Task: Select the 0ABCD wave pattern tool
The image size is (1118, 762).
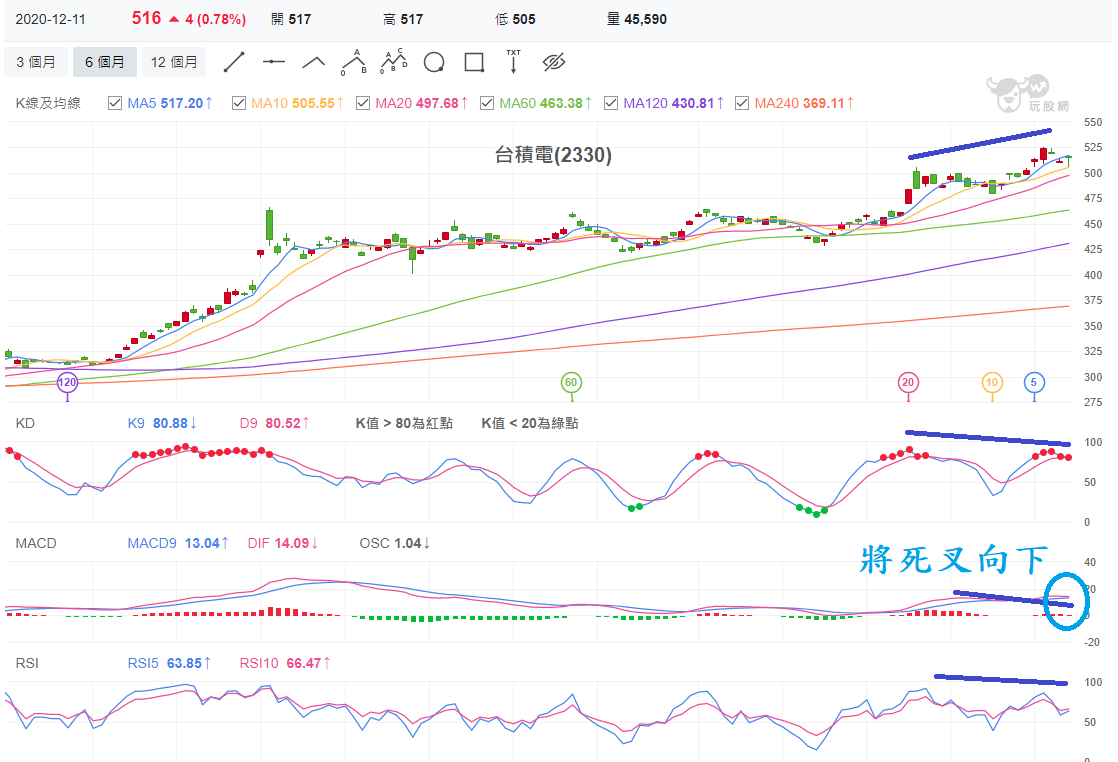Action: click(394, 62)
